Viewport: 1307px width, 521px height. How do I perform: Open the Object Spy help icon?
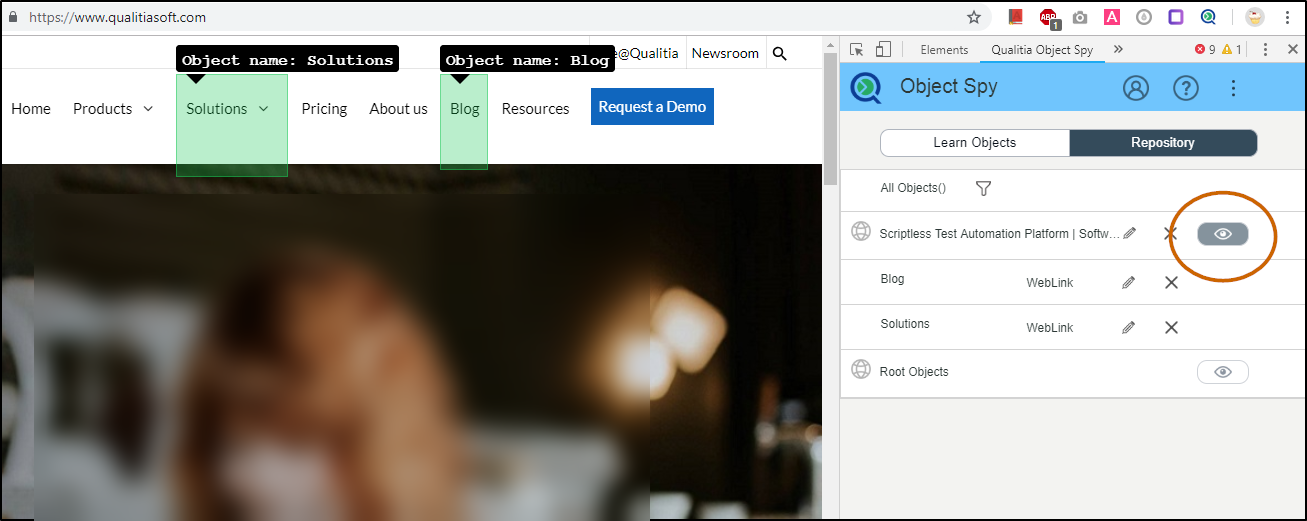tap(1185, 88)
